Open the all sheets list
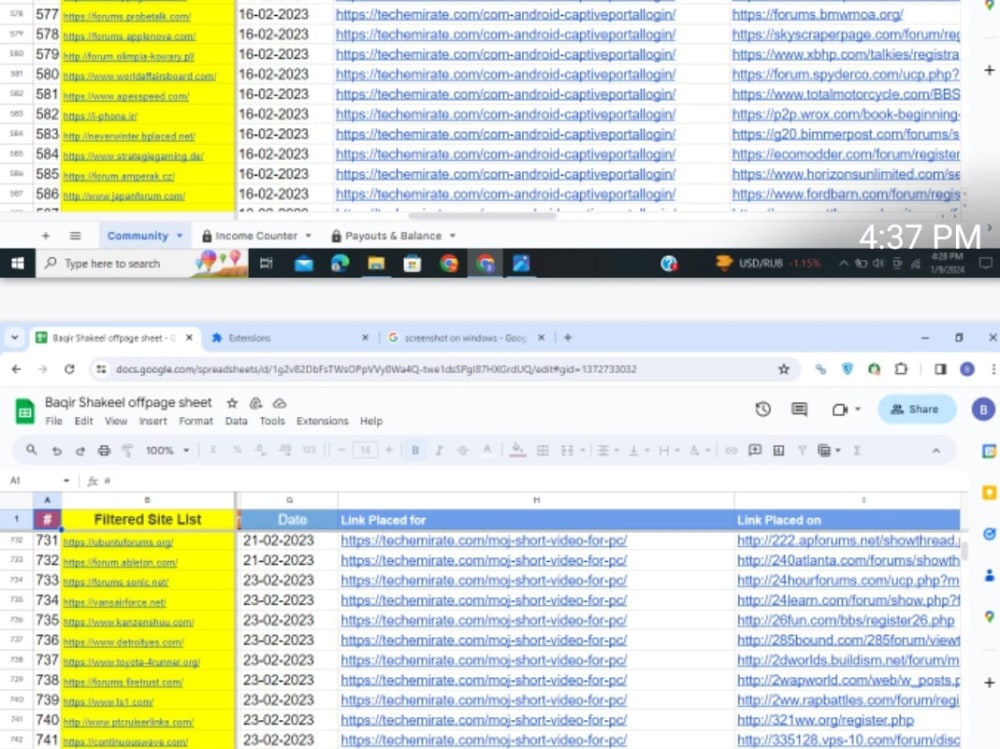This screenshot has width=1000, height=749. click(x=75, y=236)
